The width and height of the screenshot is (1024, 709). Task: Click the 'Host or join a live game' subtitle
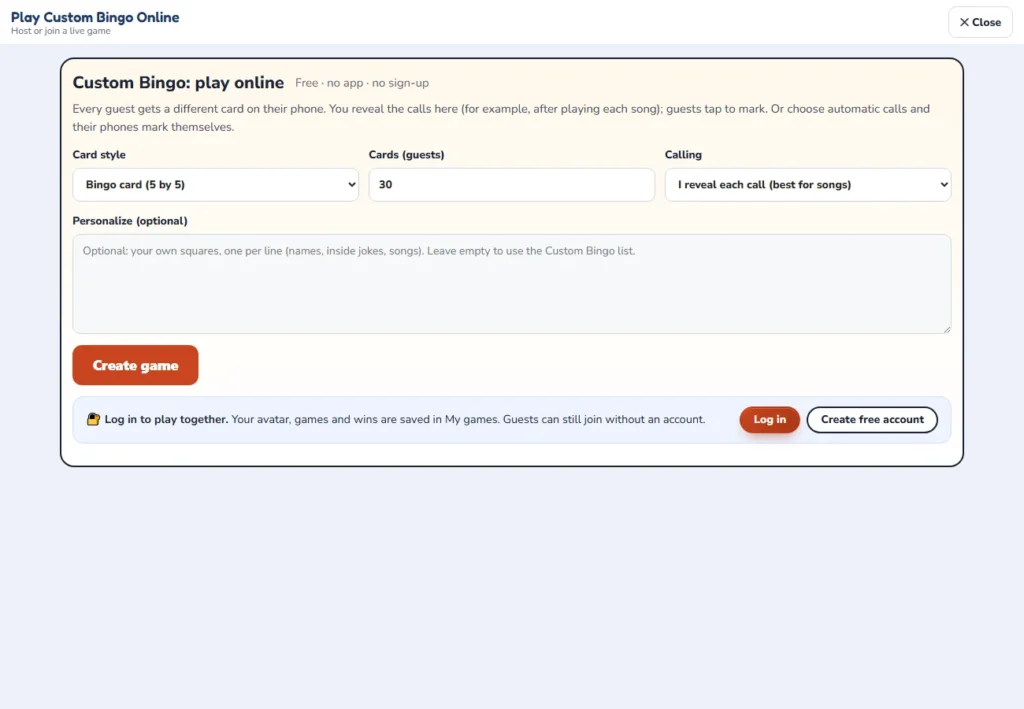[61, 31]
